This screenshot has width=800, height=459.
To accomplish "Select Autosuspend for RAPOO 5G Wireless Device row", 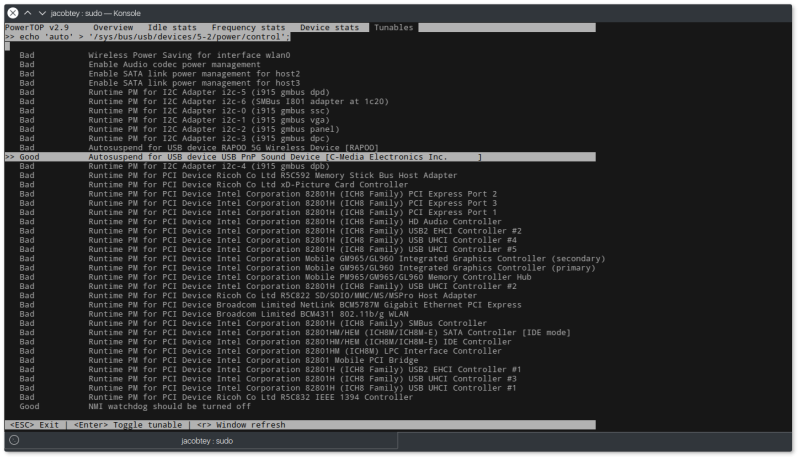I will [234, 147].
